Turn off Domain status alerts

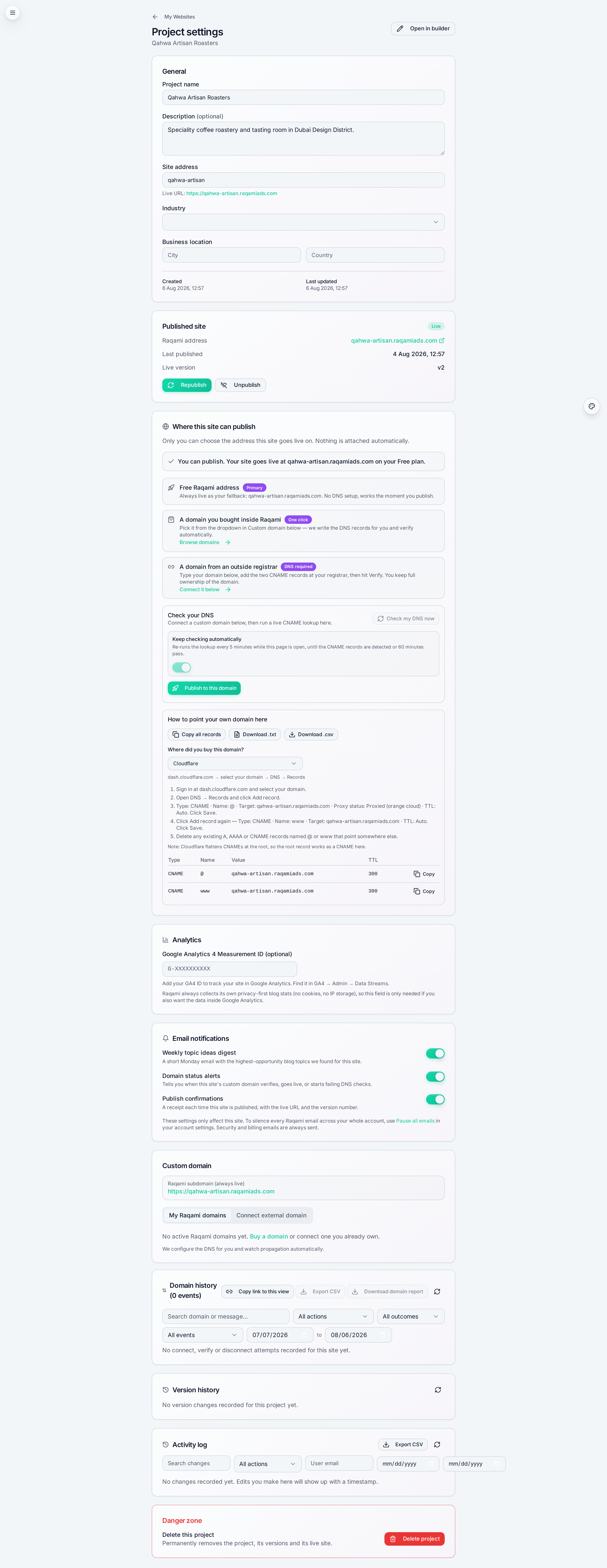point(435,1076)
